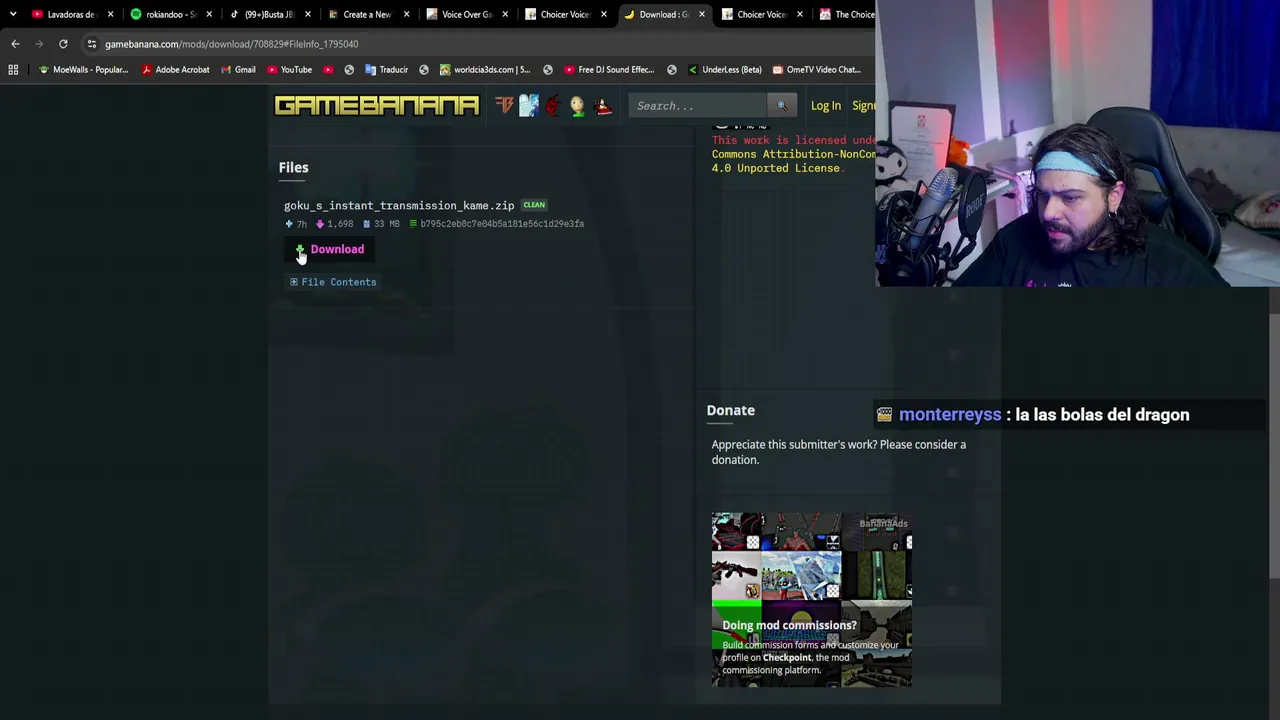The image size is (1280, 720).
Task: Reload the page with the refresh icon
Action: click(x=63, y=44)
